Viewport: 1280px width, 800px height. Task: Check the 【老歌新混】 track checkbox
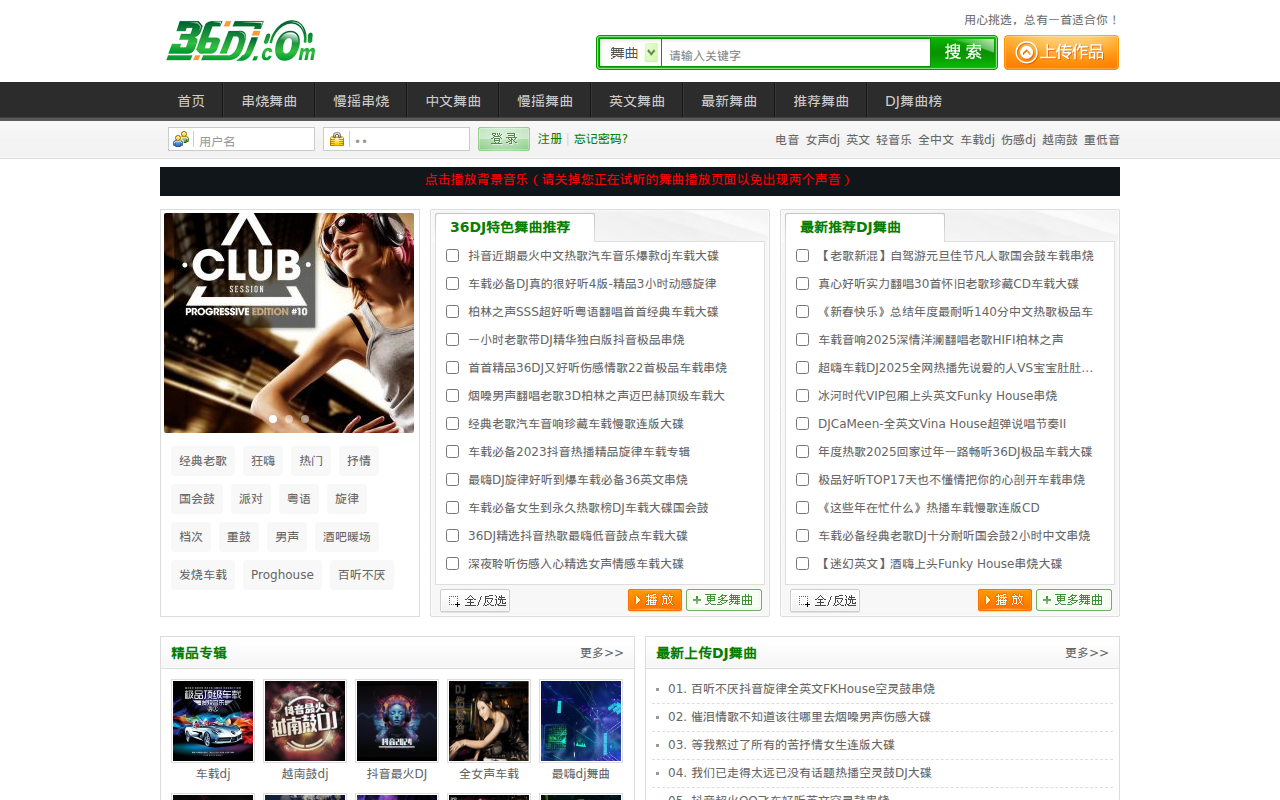pyautogui.click(x=802, y=255)
